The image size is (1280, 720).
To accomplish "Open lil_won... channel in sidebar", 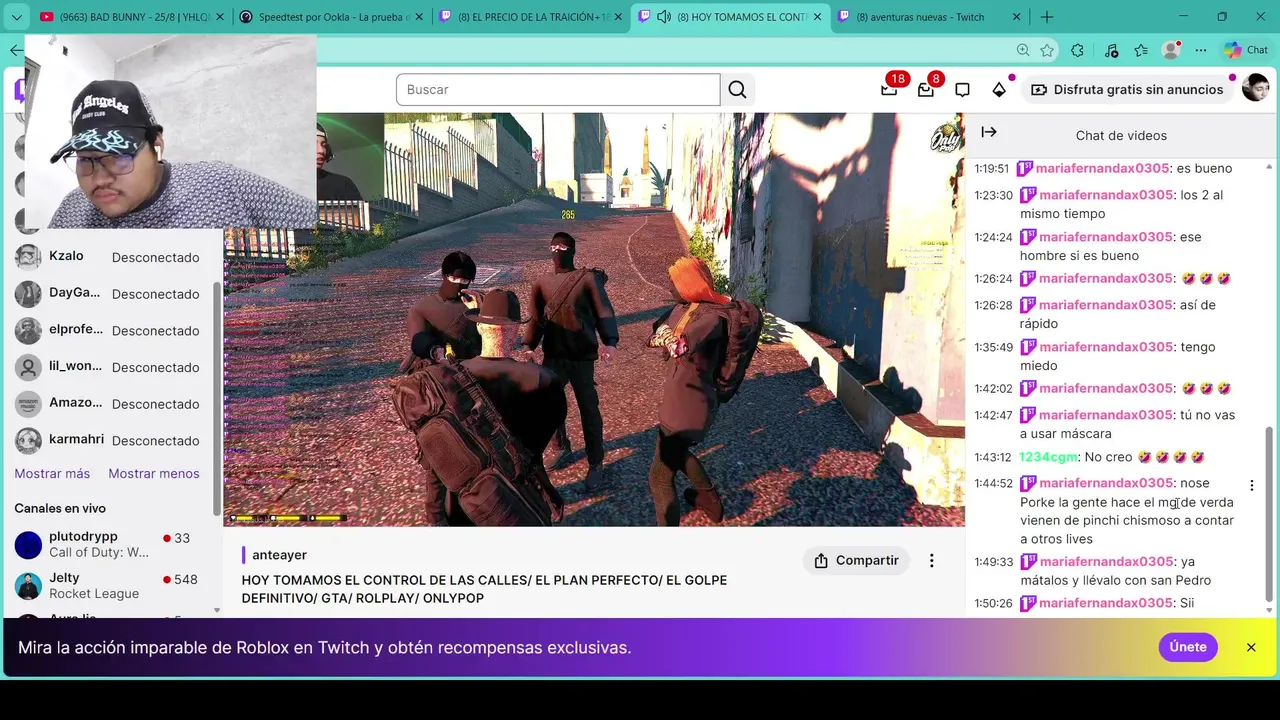I will pos(110,367).
